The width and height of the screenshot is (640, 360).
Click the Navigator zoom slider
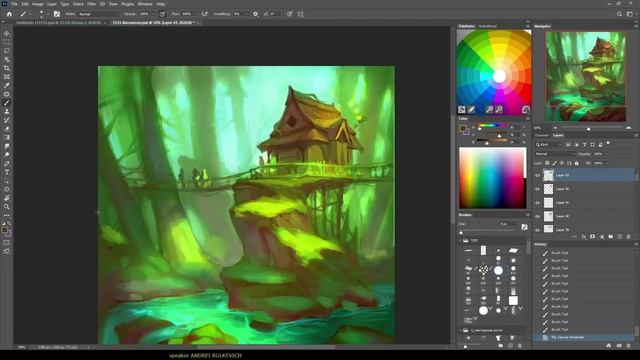click(x=588, y=129)
